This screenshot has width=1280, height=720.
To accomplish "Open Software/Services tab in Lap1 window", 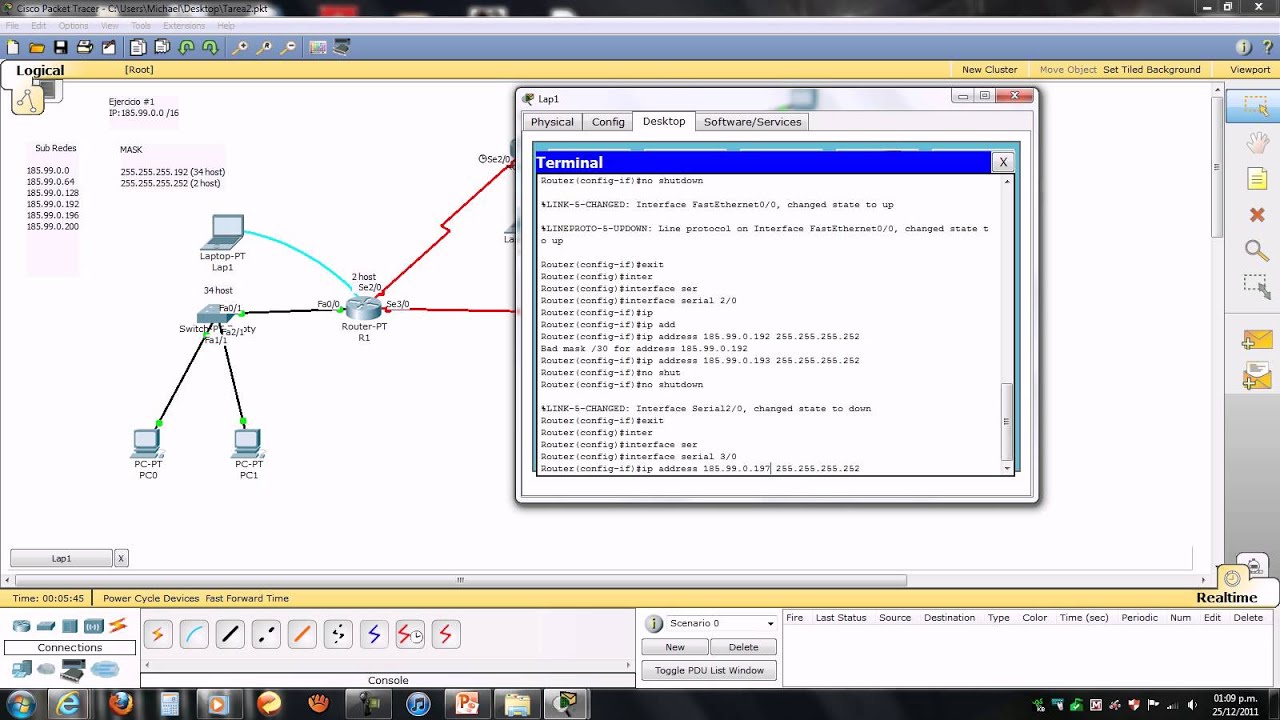I will click(753, 122).
